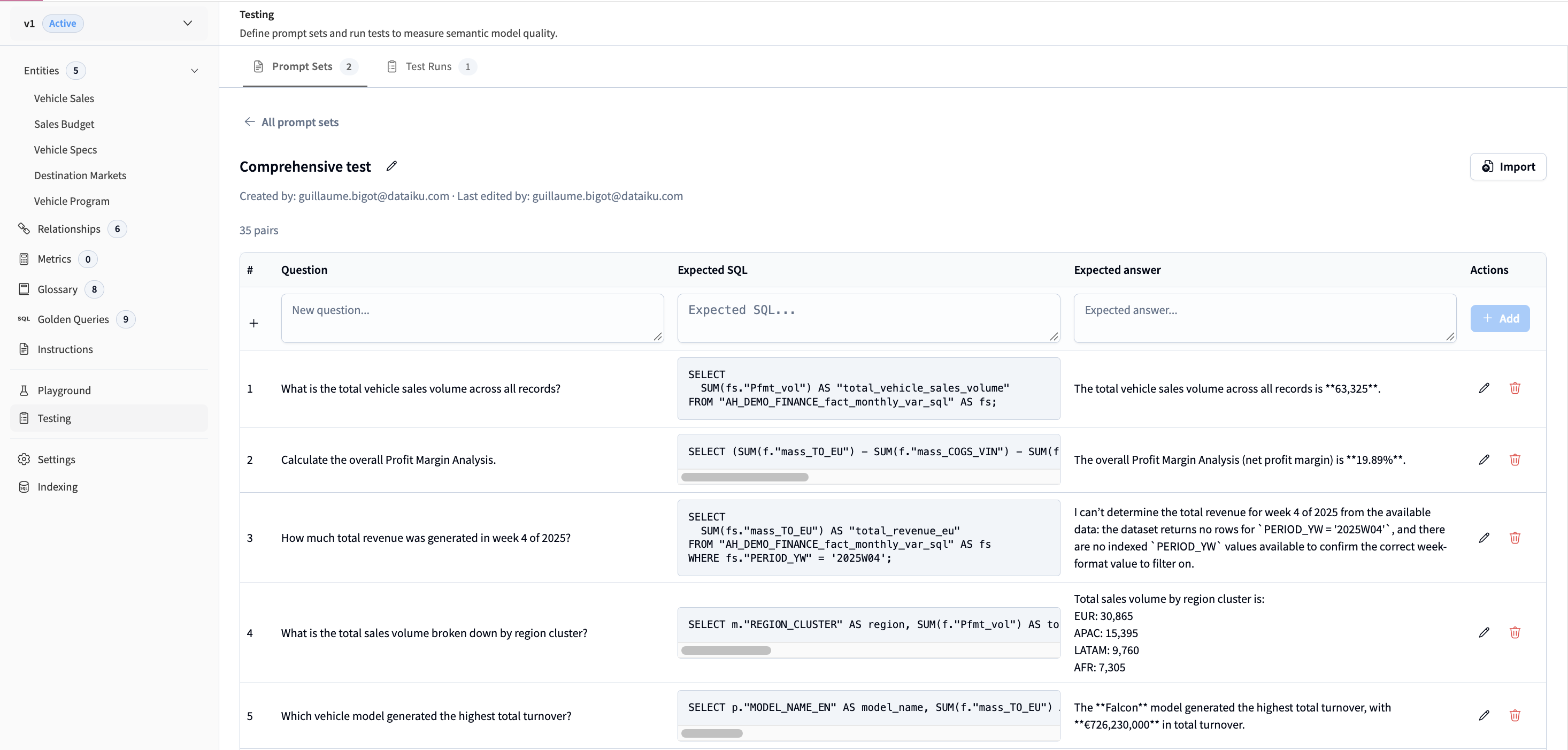Click the Import button
Screen dimensions: 1568x750
(x=1508, y=166)
